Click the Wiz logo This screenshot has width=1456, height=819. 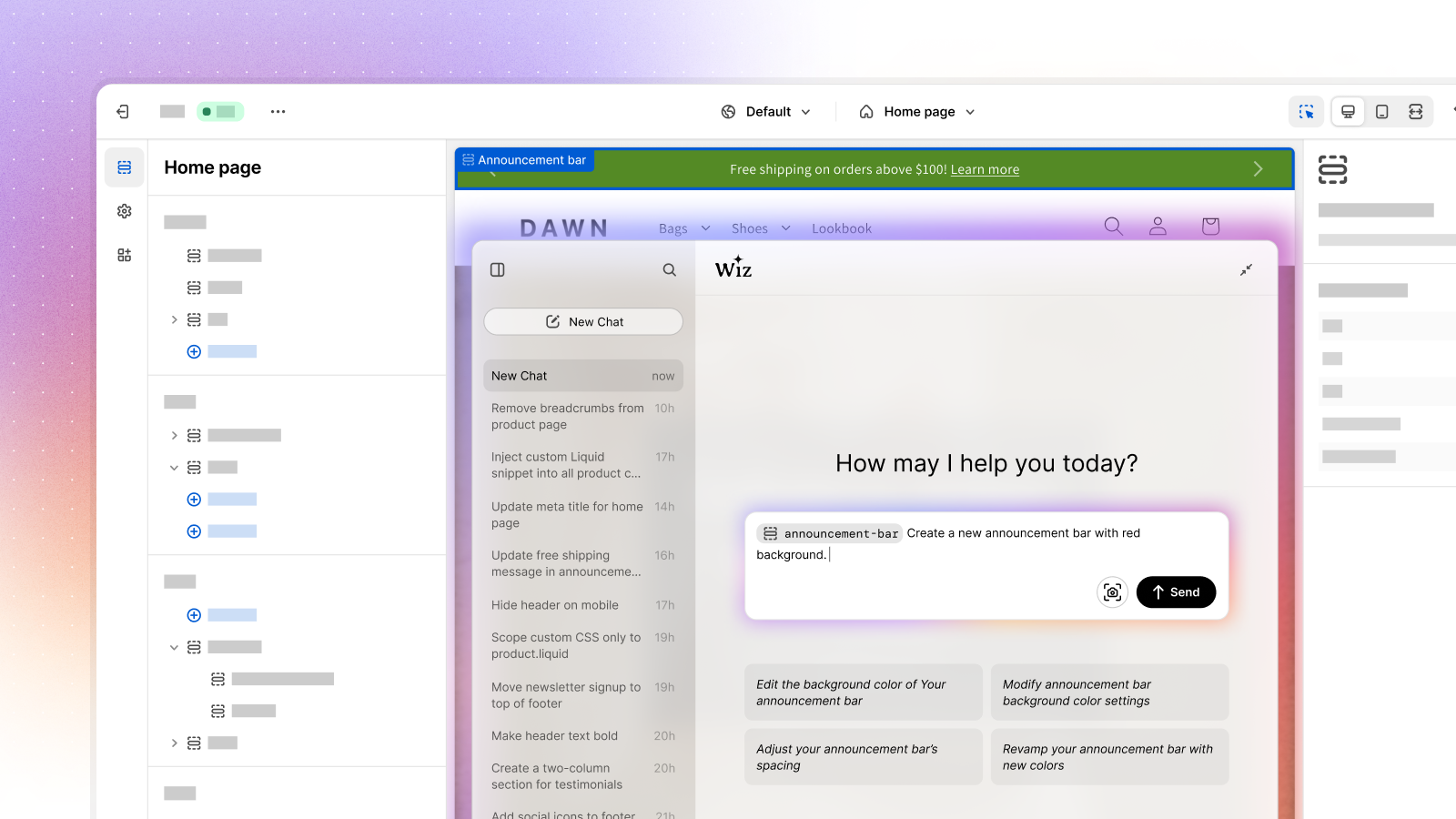coord(733,268)
